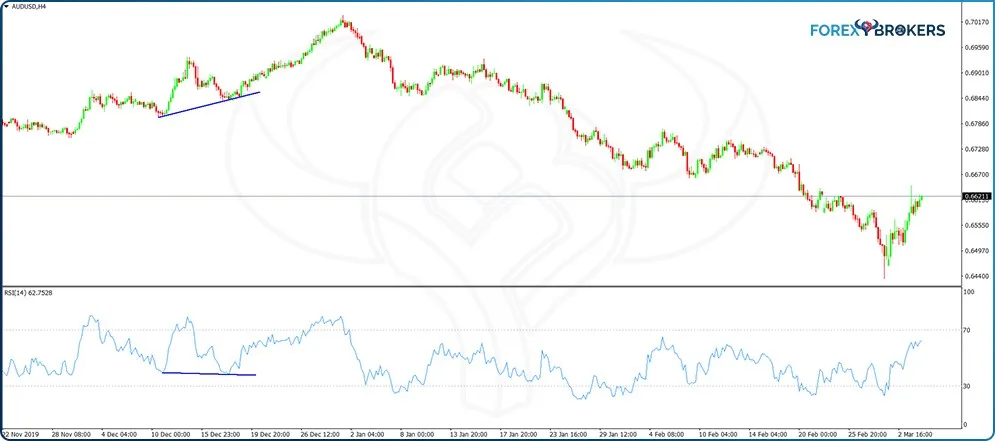995x441 pixels.
Task: Select the 17 Jan 20:00 time label
Action: pos(520,434)
